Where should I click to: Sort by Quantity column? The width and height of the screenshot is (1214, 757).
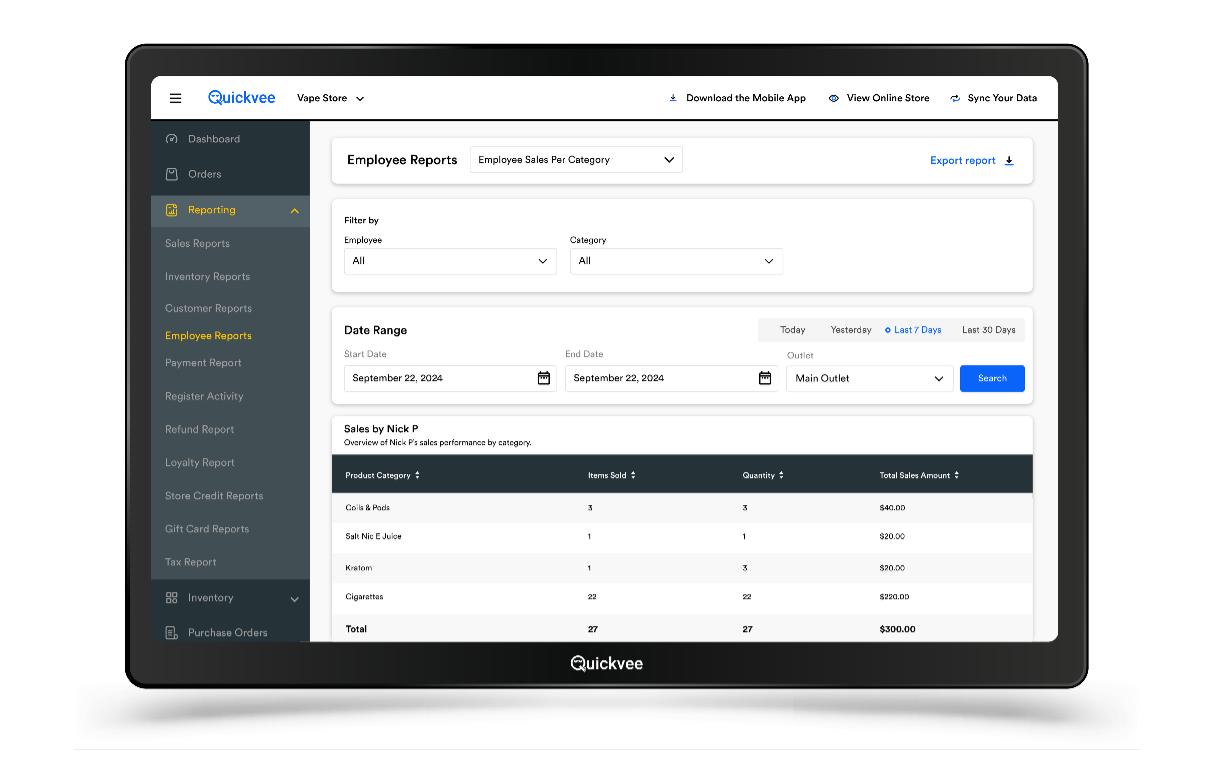pyautogui.click(x=763, y=475)
